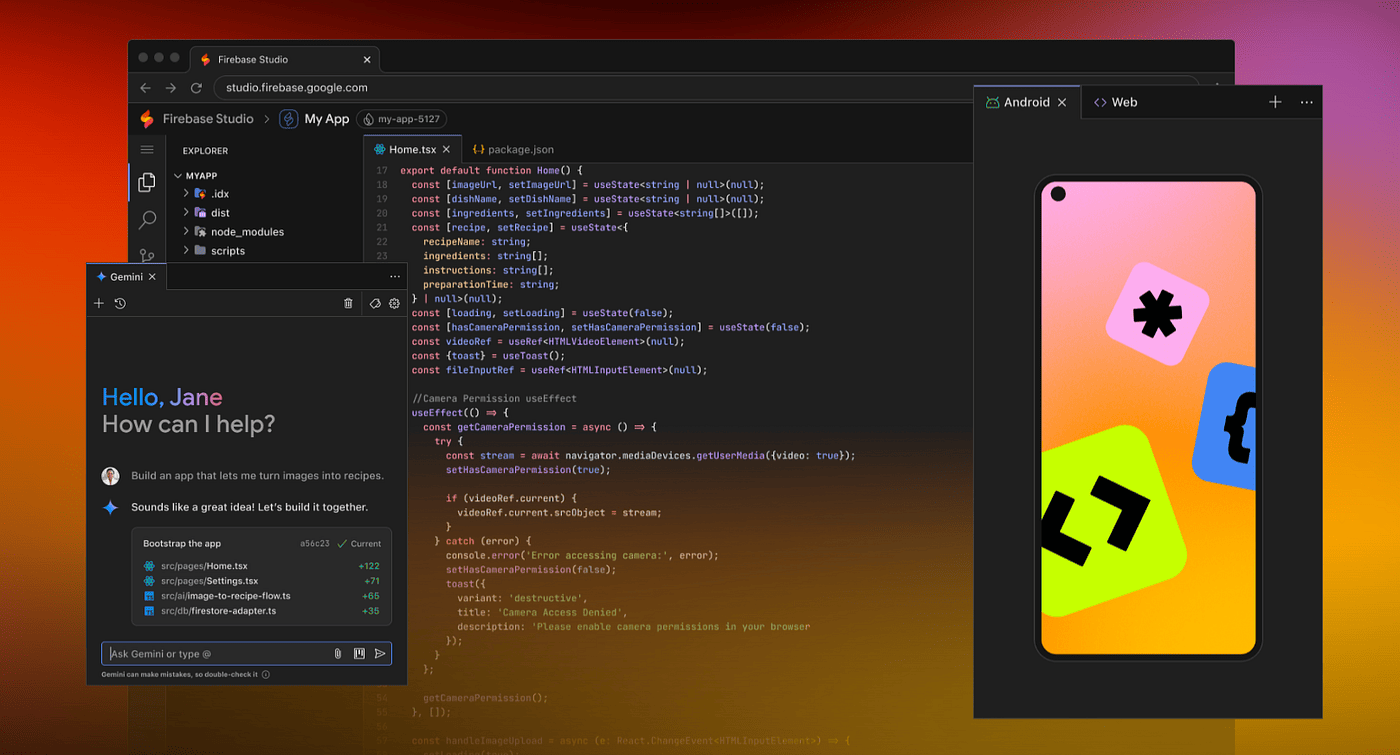1400x755 pixels.
Task: Open Gemini chat history icon
Action: tap(120, 303)
